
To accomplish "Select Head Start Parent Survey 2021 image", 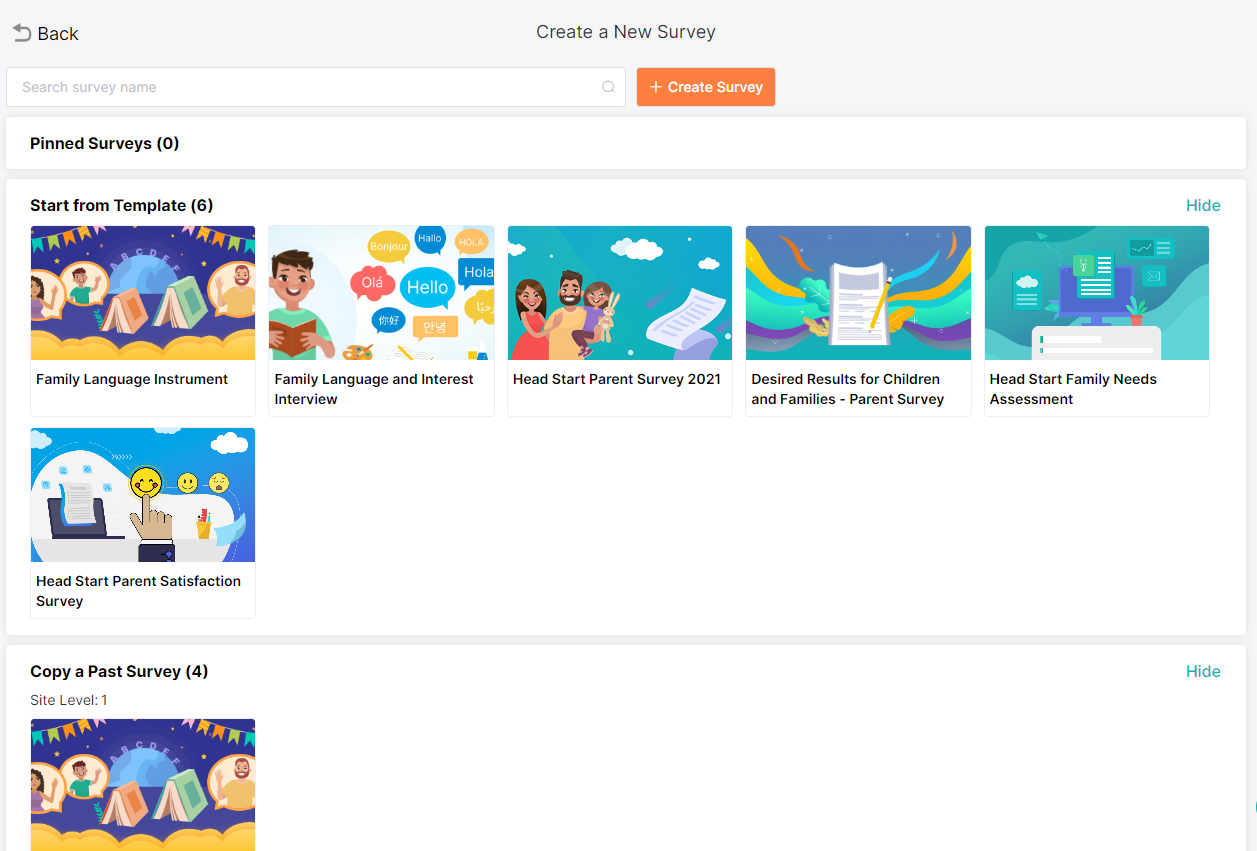I will (620, 293).
